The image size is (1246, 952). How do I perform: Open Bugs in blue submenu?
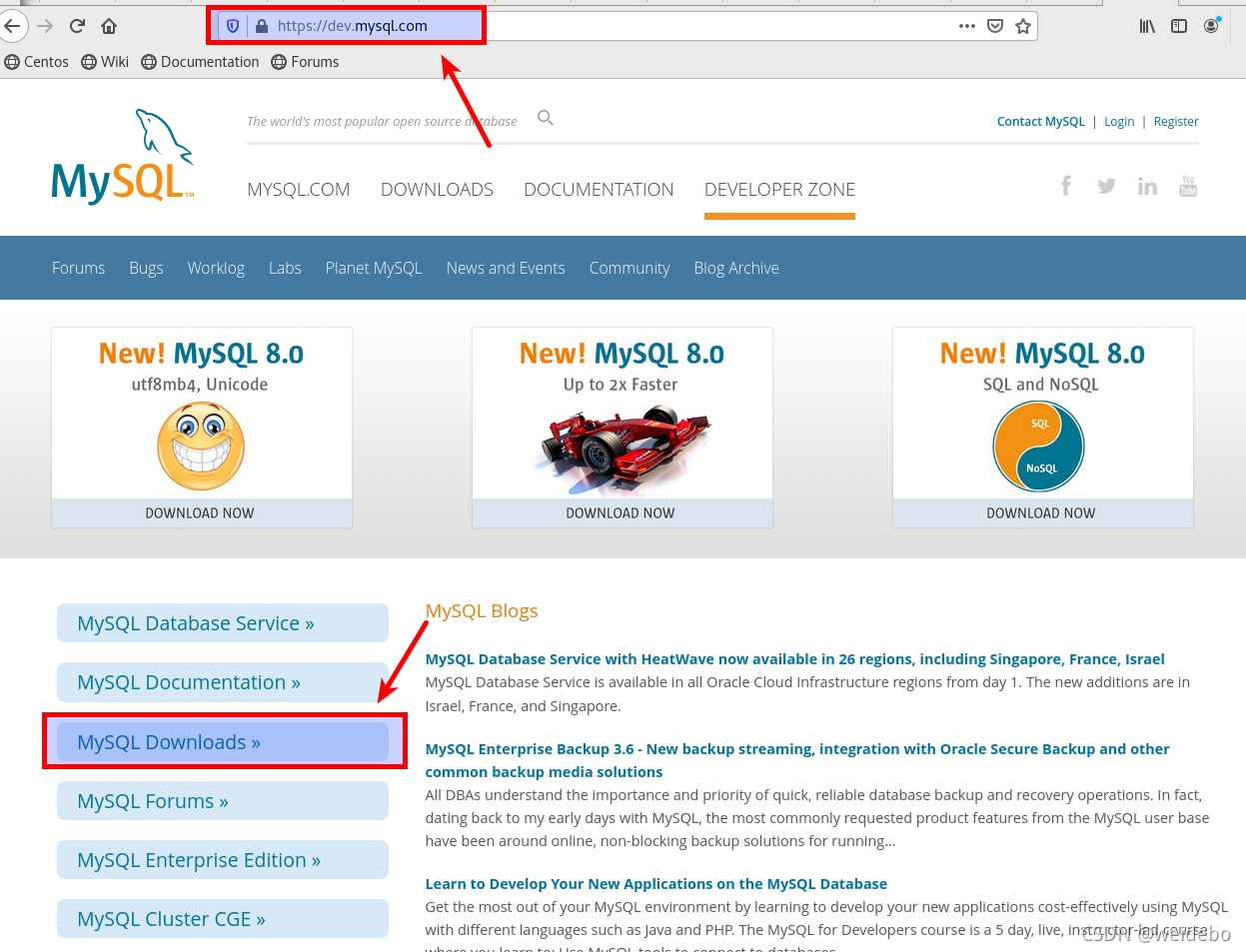click(x=146, y=268)
